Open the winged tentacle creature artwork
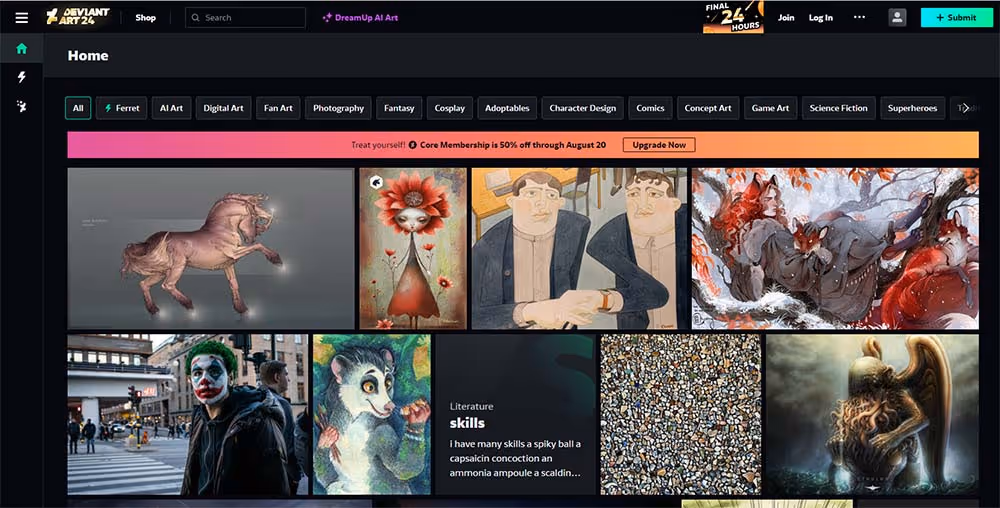1000x508 pixels. tap(872, 414)
